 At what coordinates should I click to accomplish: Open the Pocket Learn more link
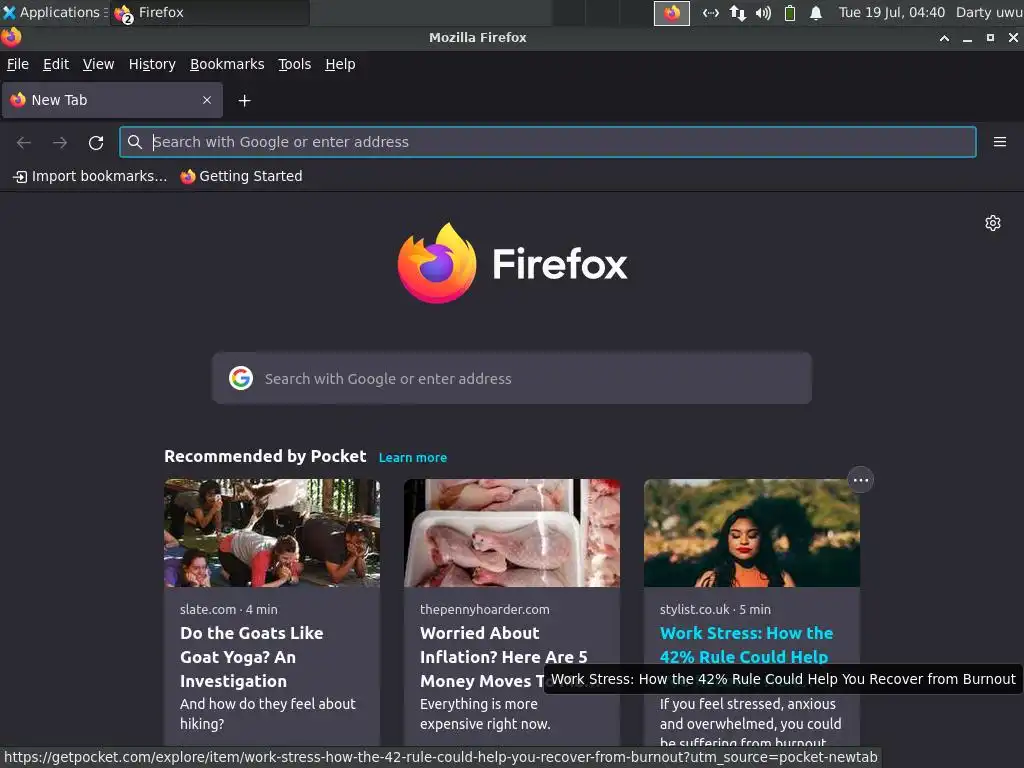click(413, 458)
